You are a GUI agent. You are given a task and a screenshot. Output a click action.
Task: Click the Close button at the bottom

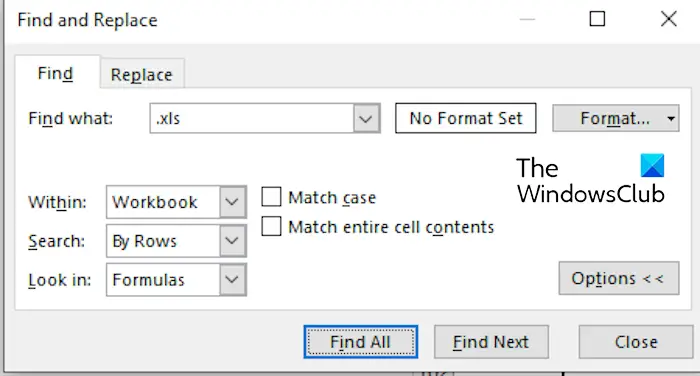point(636,342)
